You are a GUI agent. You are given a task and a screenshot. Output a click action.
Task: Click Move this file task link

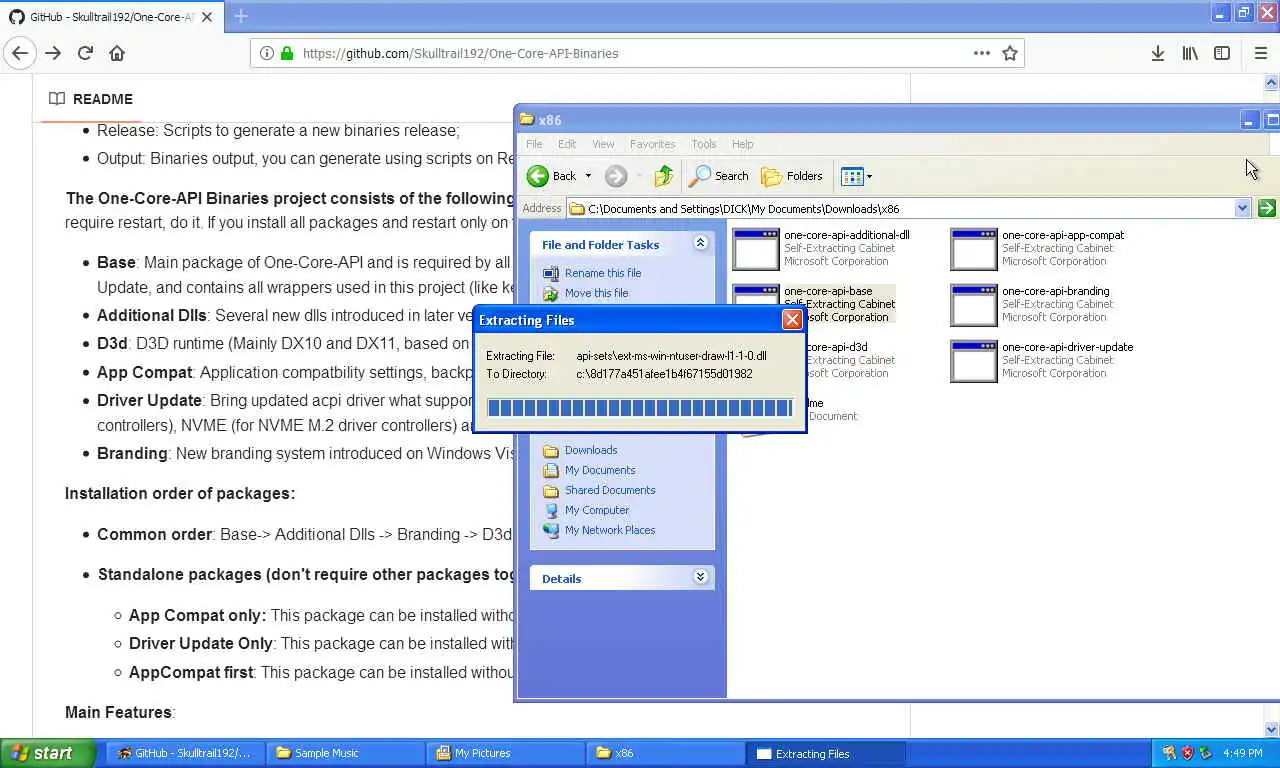pos(596,293)
